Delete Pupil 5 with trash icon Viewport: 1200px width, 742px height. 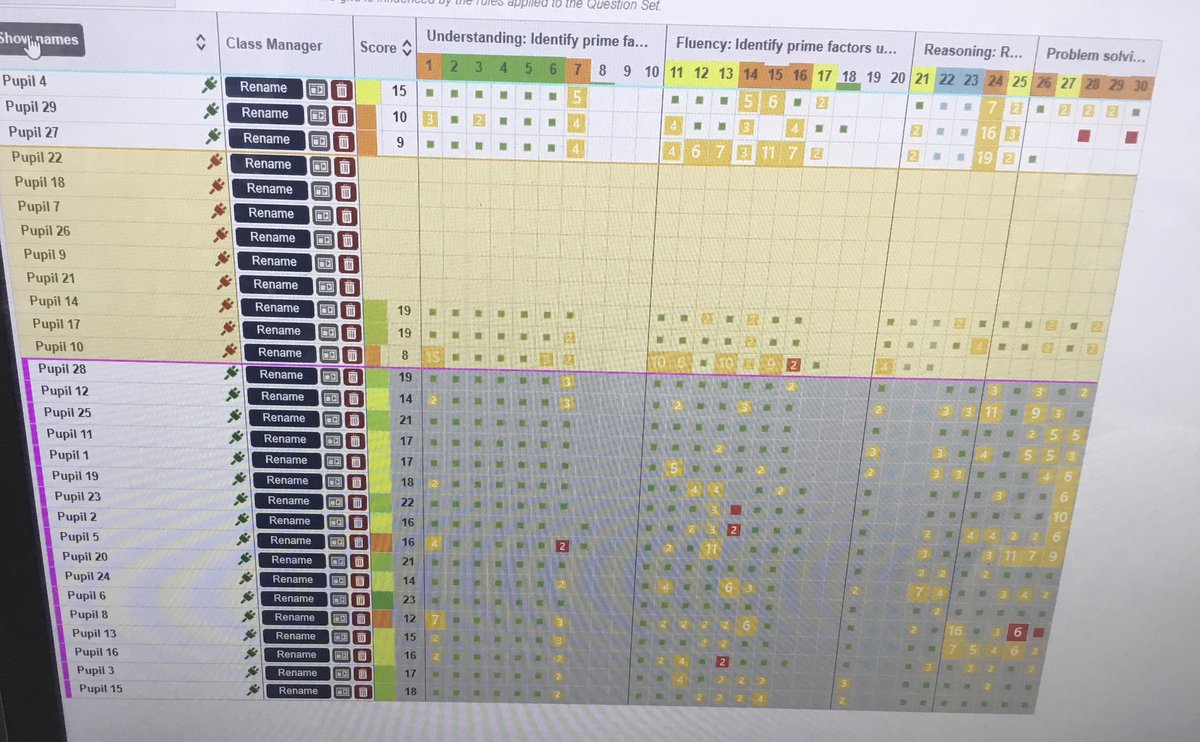(x=358, y=541)
